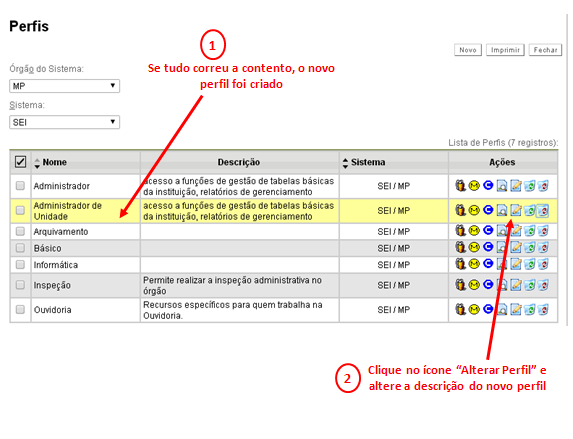Check the Arquivamento row checkbox
This screenshot has width=573, height=439.
pyautogui.click(x=20, y=231)
